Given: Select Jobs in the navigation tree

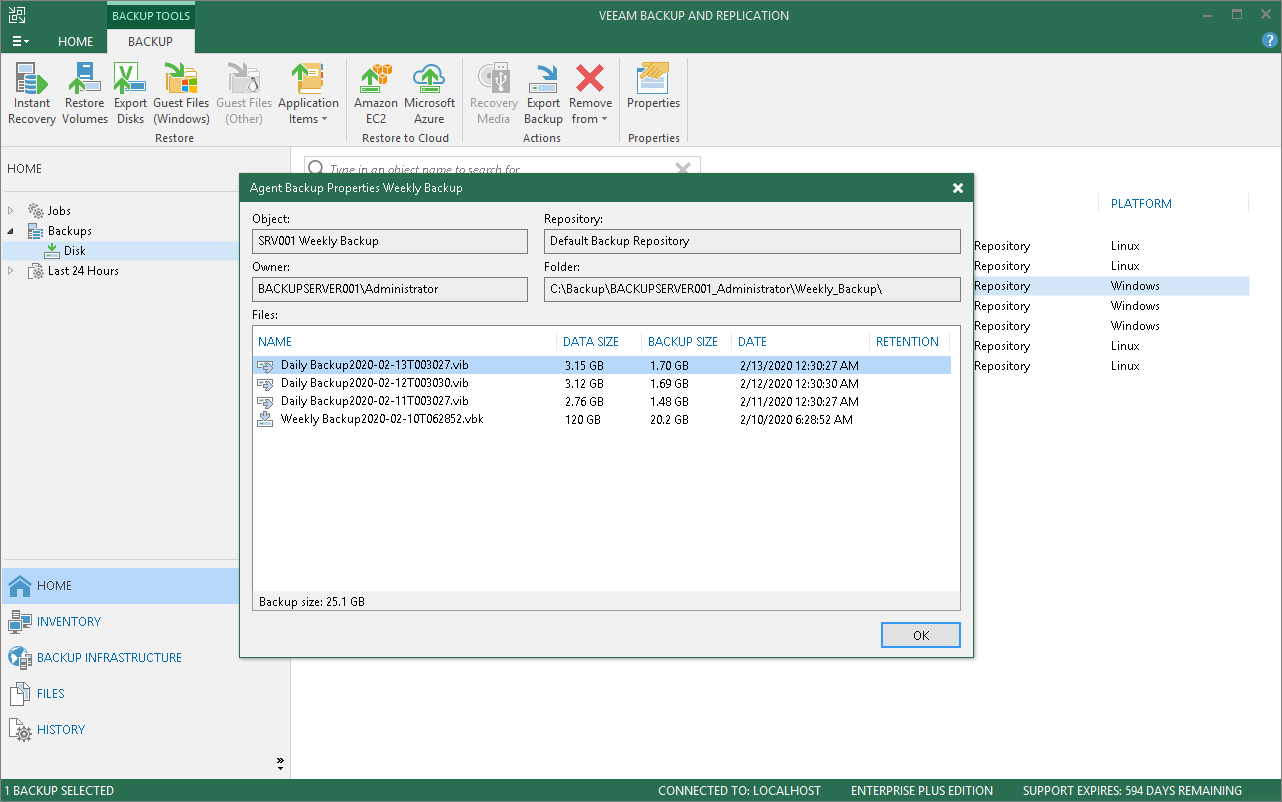Looking at the screenshot, I should click(x=59, y=211).
